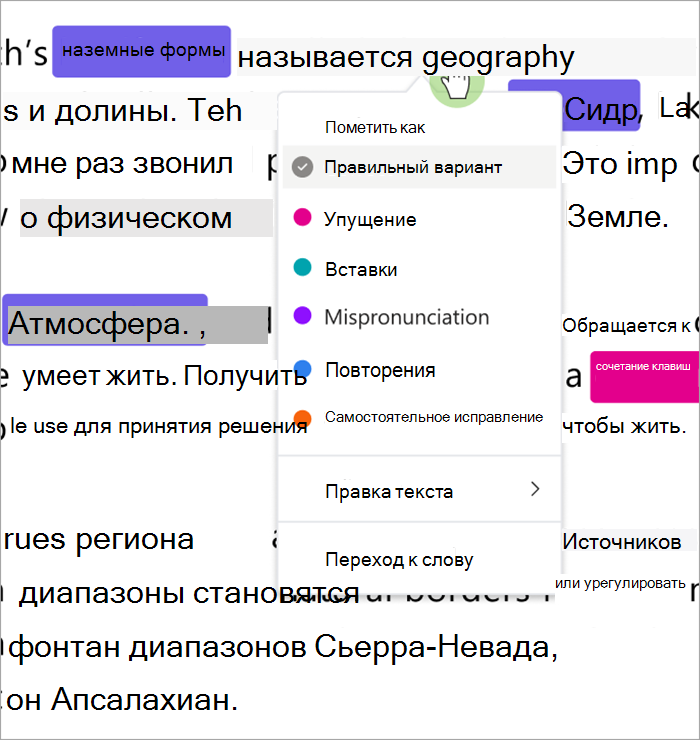Click the word 'фонтан' in the passage
This screenshot has width=700, height=740.
pyautogui.click(x=64, y=647)
